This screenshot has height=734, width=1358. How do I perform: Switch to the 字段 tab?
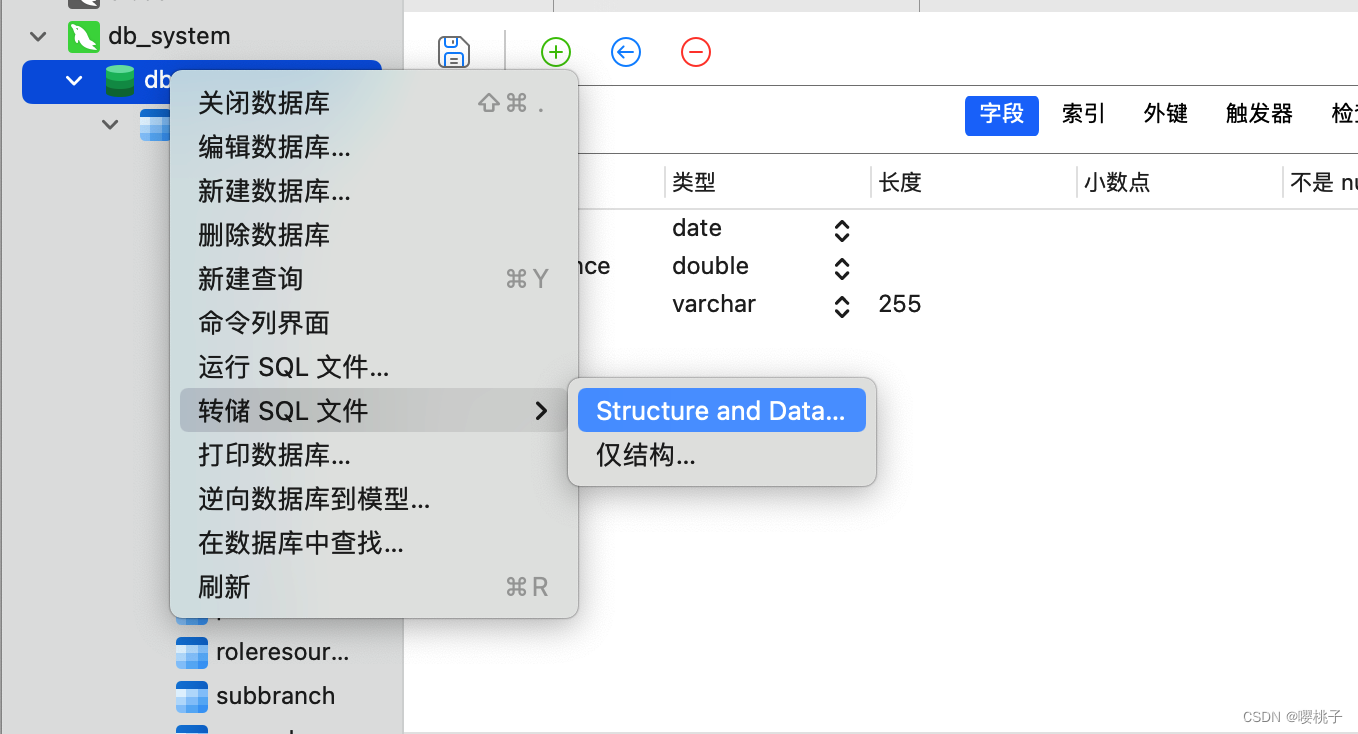pyautogui.click(x=1002, y=115)
